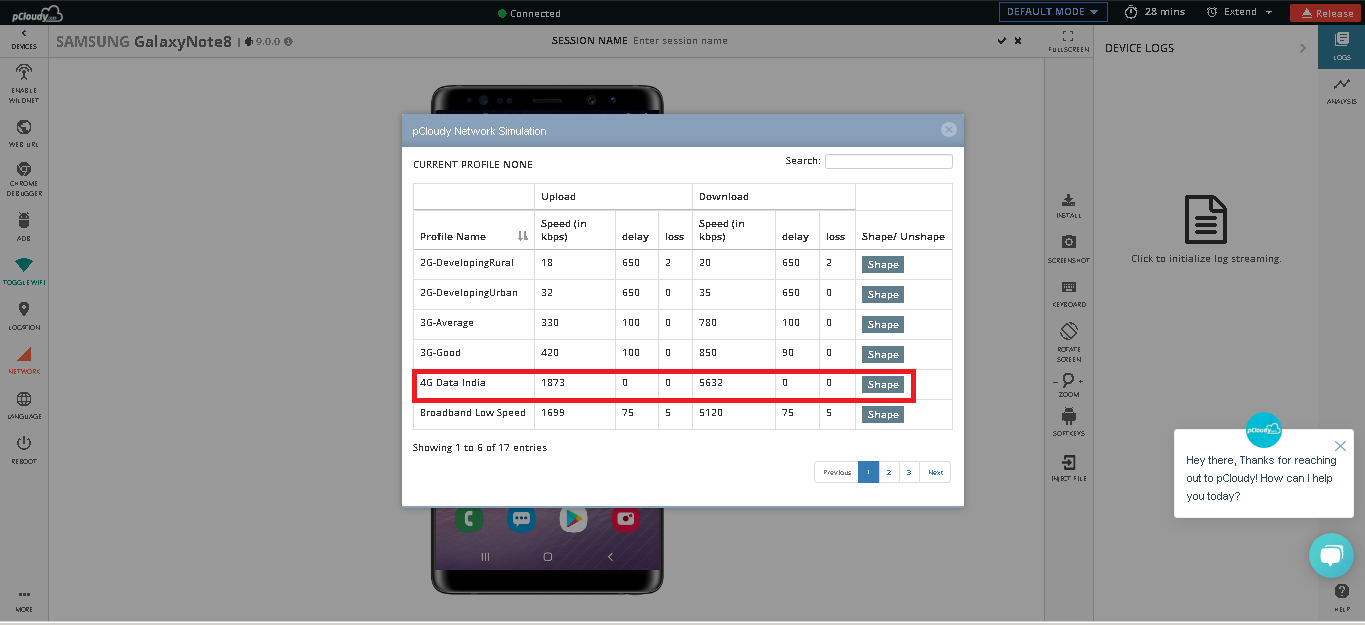Launch the Chrome Debugger
1365x625 pixels.
tap(24, 180)
